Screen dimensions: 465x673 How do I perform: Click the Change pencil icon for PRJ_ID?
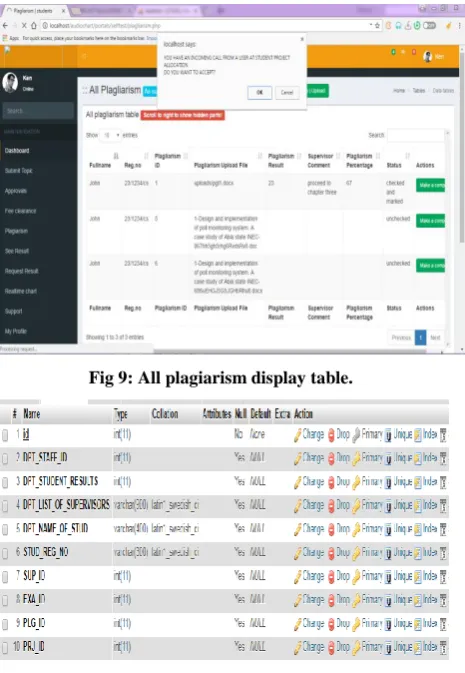tap(298, 648)
